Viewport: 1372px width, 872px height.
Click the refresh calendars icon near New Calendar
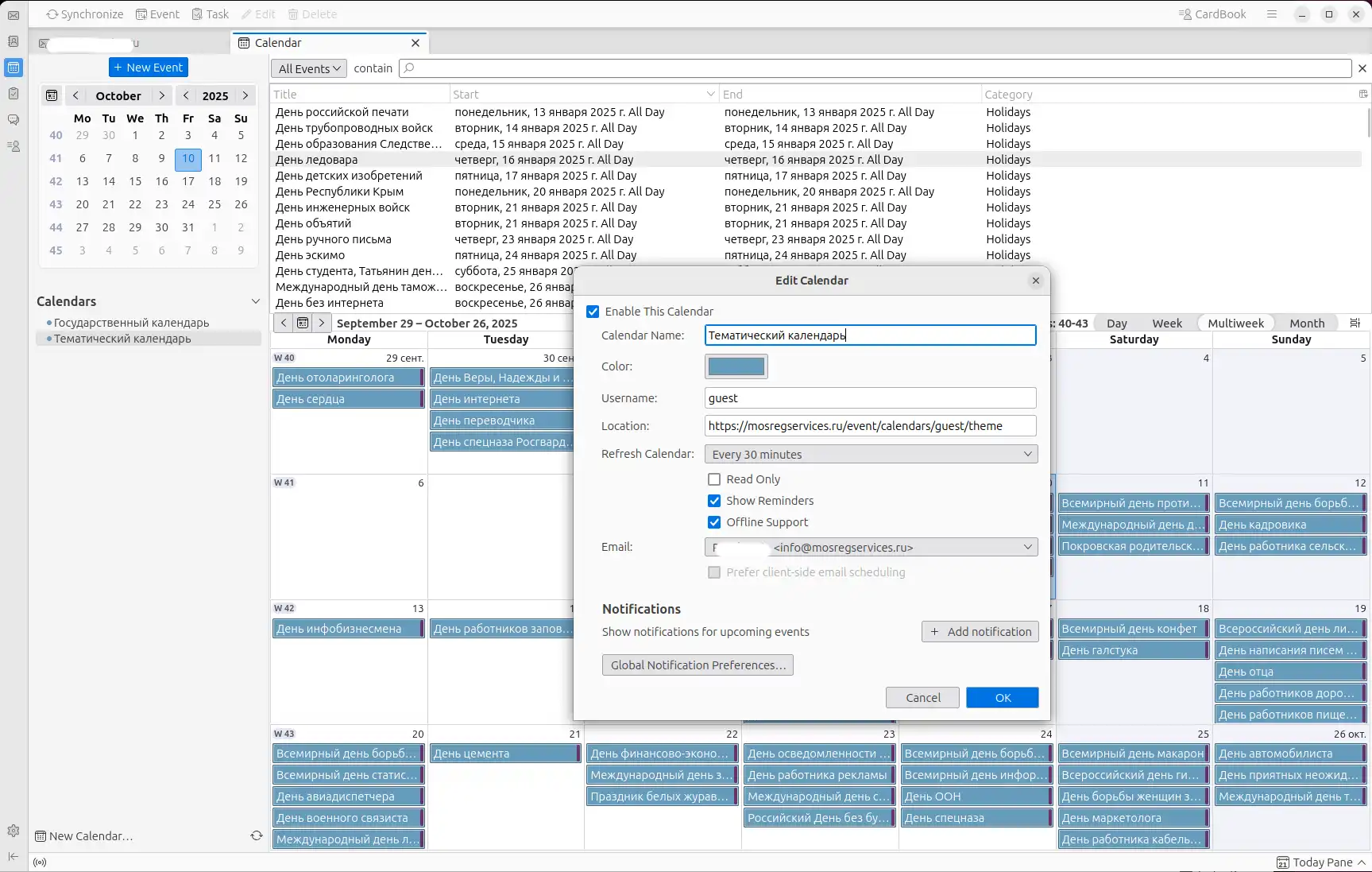(256, 835)
